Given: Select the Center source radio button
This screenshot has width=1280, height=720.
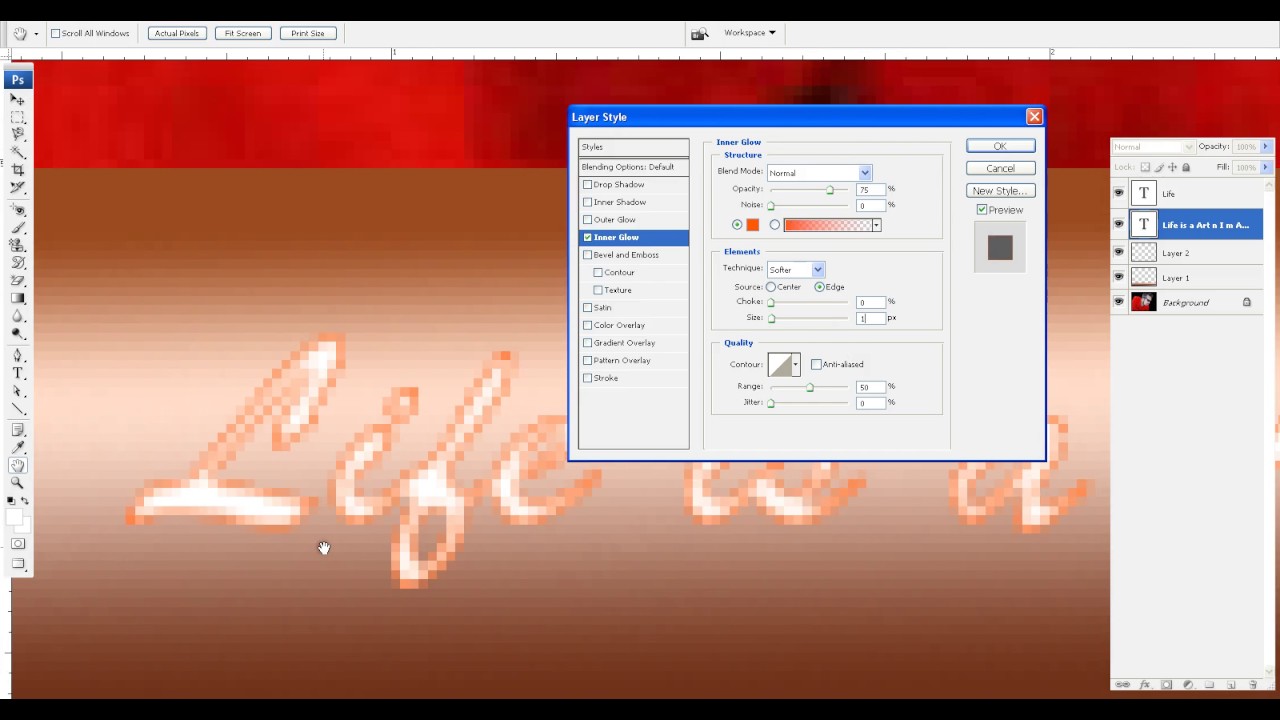Looking at the screenshot, I should 771,287.
